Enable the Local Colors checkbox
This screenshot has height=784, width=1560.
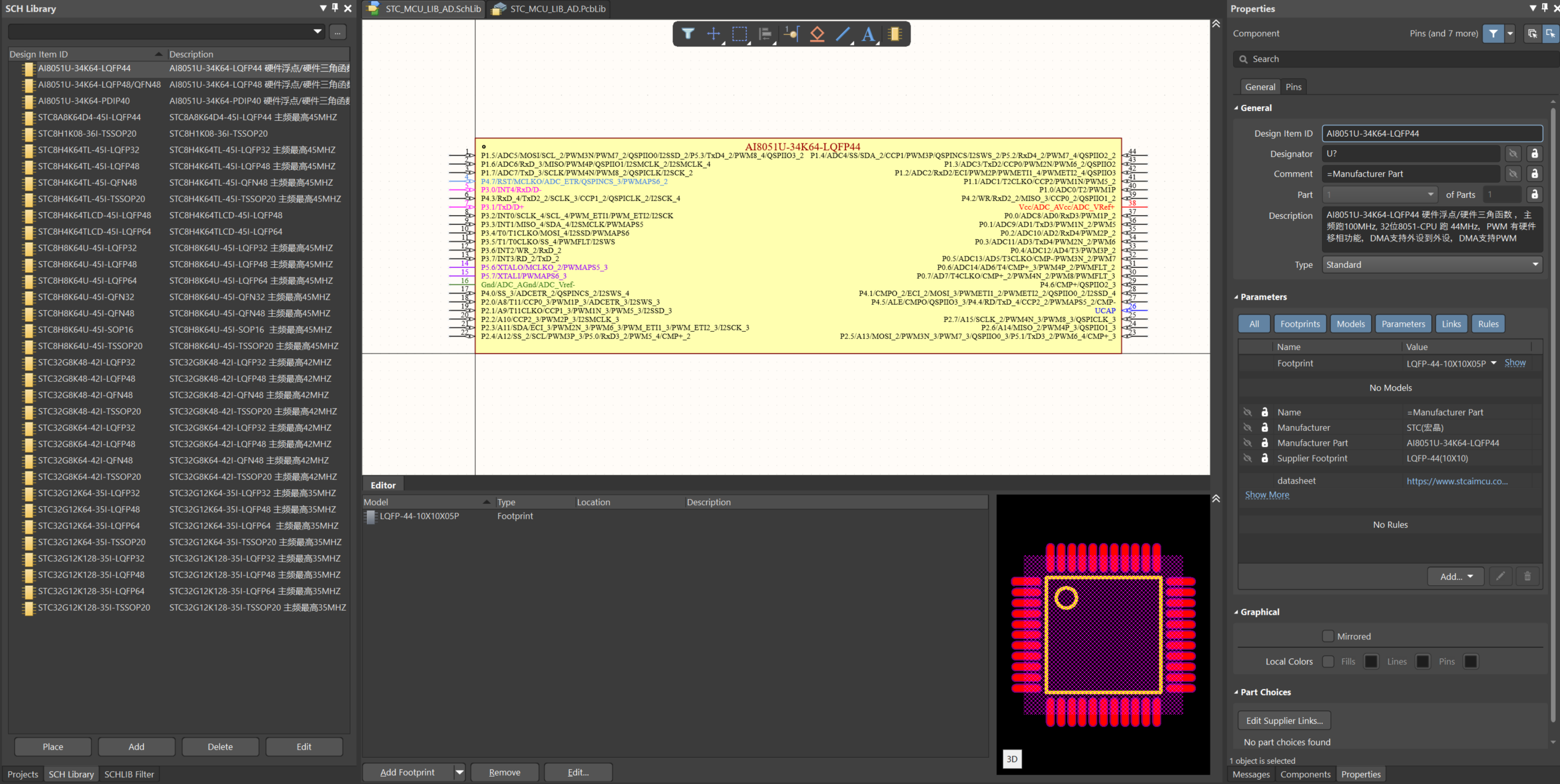(x=1328, y=661)
